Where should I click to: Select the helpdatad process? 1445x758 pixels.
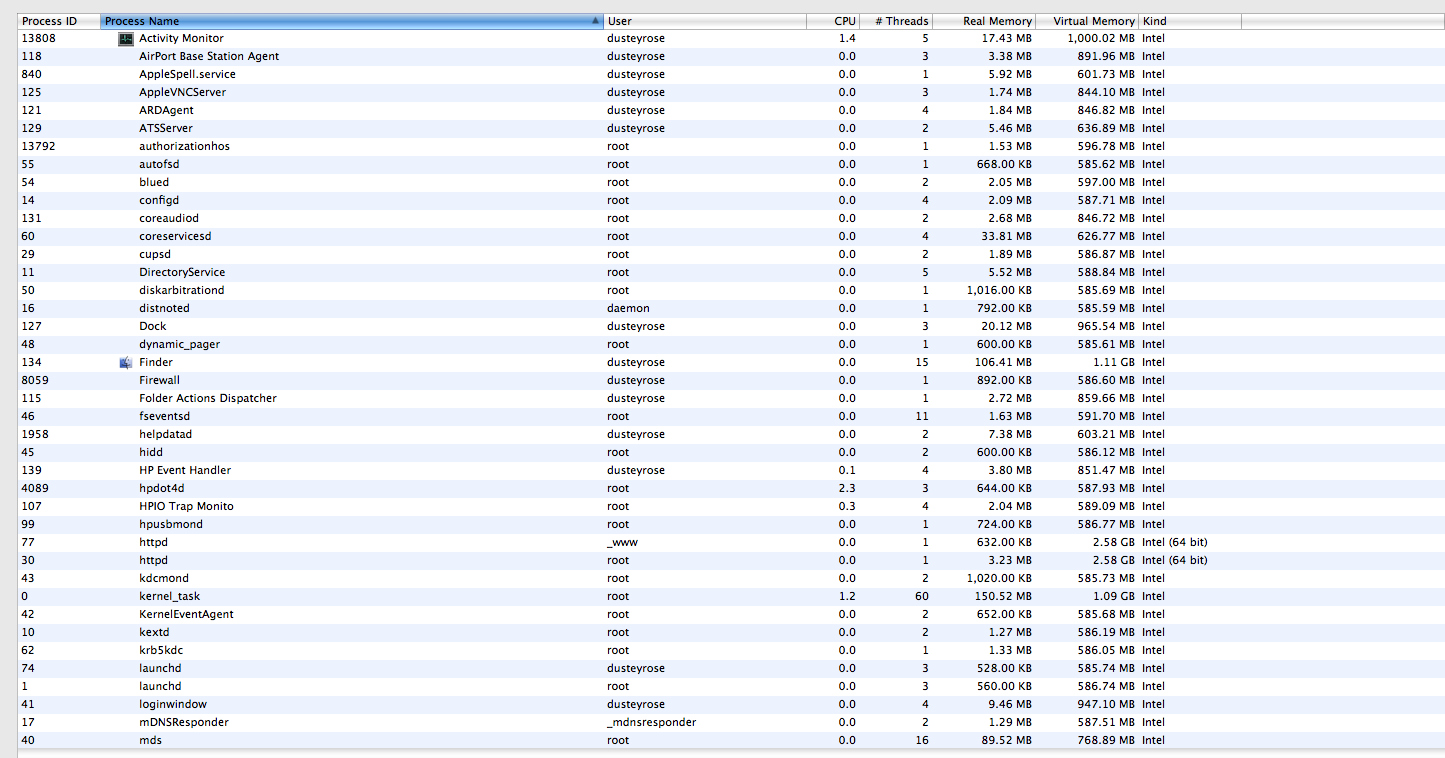[731, 434]
